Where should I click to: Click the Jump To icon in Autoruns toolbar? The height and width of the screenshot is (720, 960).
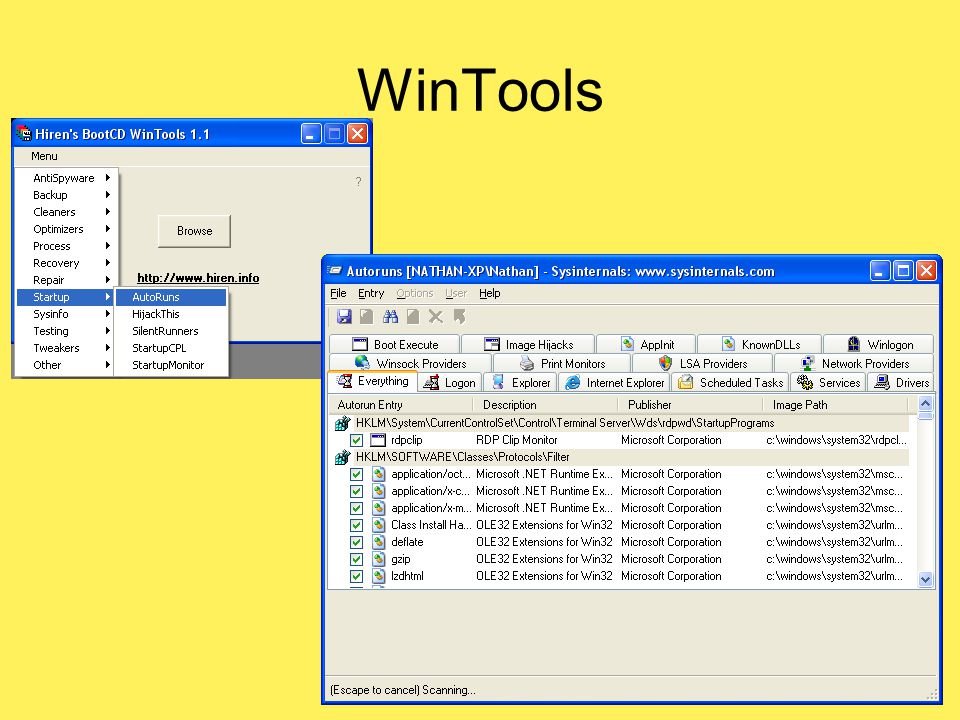tap(459, 317)
